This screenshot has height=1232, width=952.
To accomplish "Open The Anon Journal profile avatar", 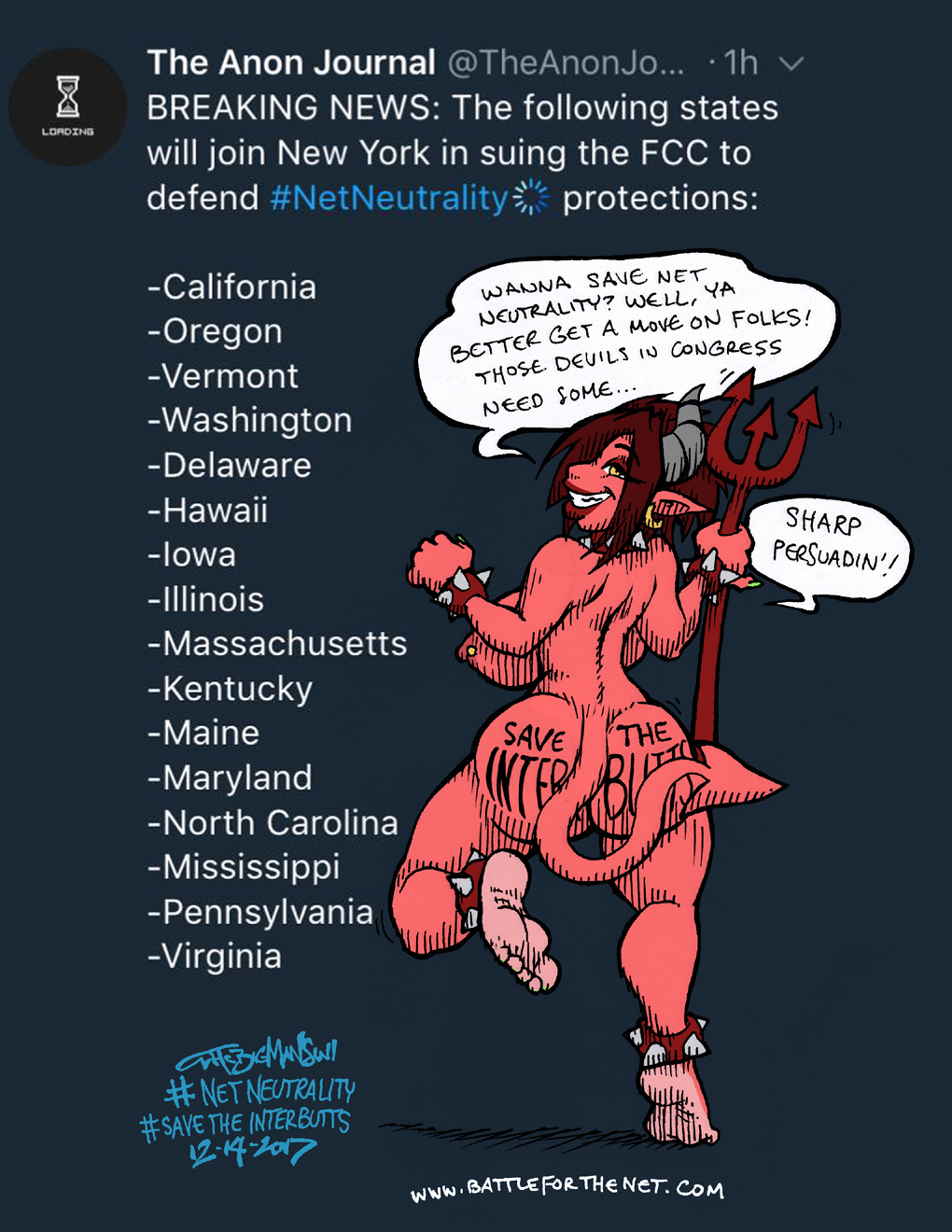I will point(68,107).
